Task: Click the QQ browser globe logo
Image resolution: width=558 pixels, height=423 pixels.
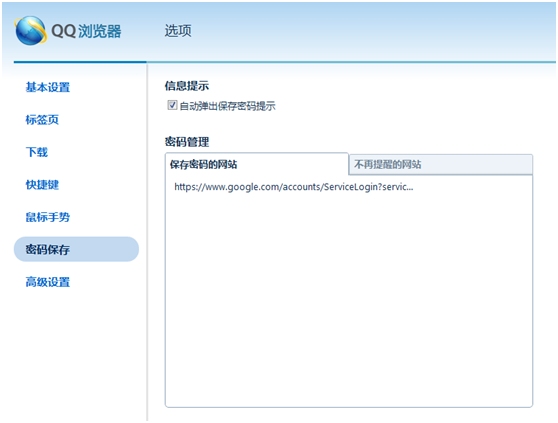Action: pos(31,31)
